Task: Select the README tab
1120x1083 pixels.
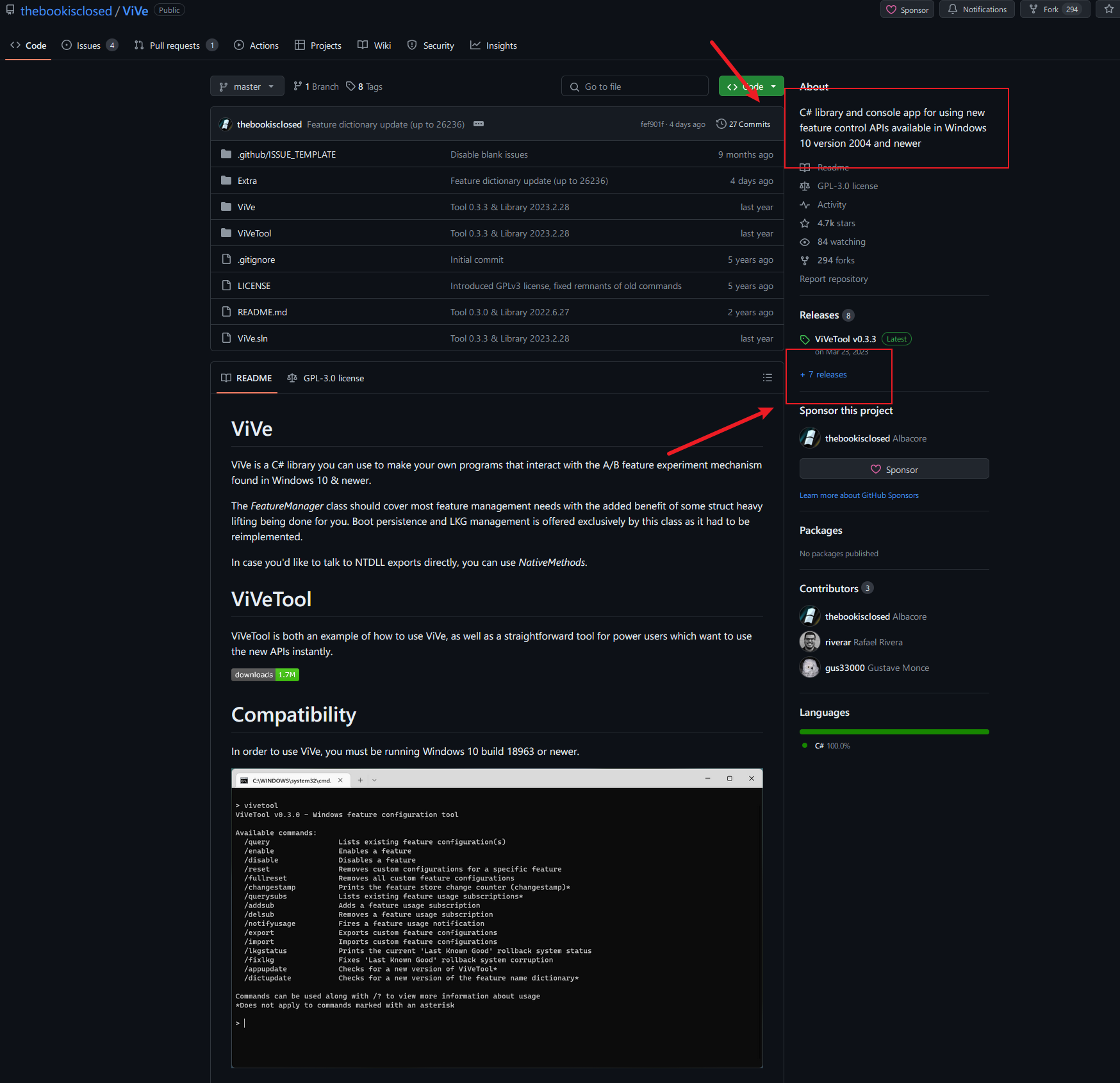Action: (x=247, y=378)
